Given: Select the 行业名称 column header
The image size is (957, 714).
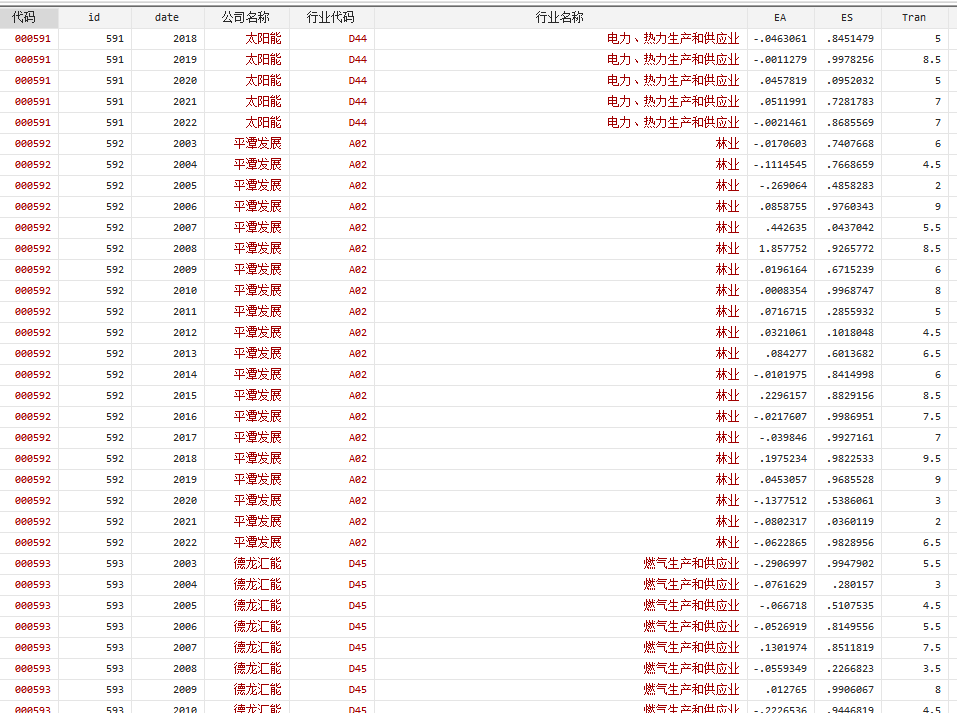Looking at the screenshot, I should coord(560,17).
